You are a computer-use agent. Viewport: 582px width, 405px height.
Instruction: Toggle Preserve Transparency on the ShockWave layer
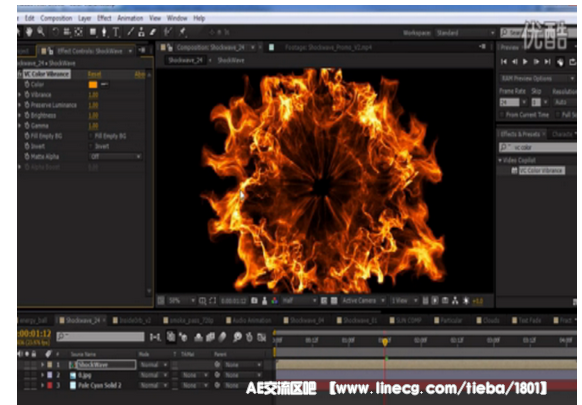pyautogui.click(x=175, y=365)
